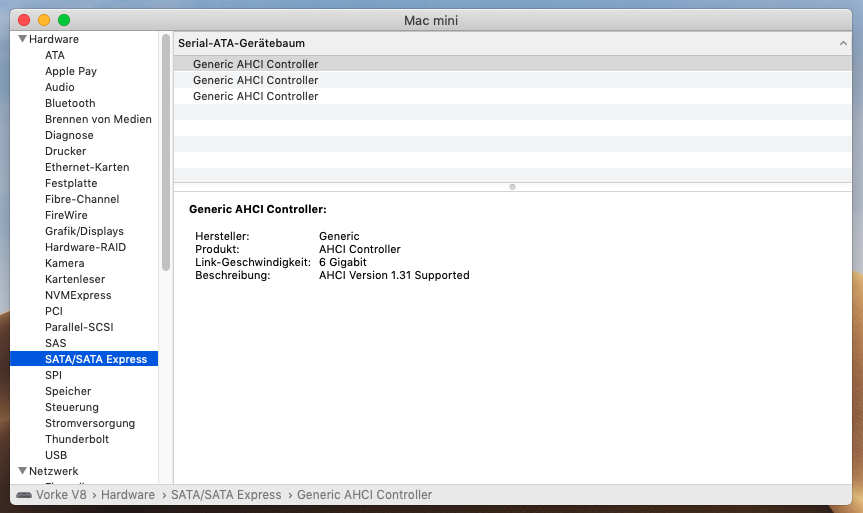Screen dimensions: 863x513
Task: Open Ethernet-Karten entry
Action: click(87, 167)
